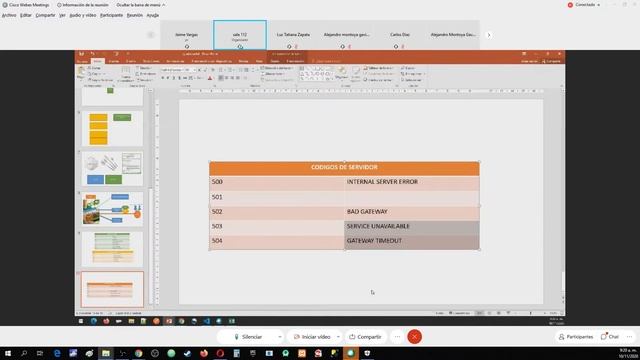Select the slide thumbnail with blue and green boxes
The height and width of the screenshot is (360, 640).
112,169
